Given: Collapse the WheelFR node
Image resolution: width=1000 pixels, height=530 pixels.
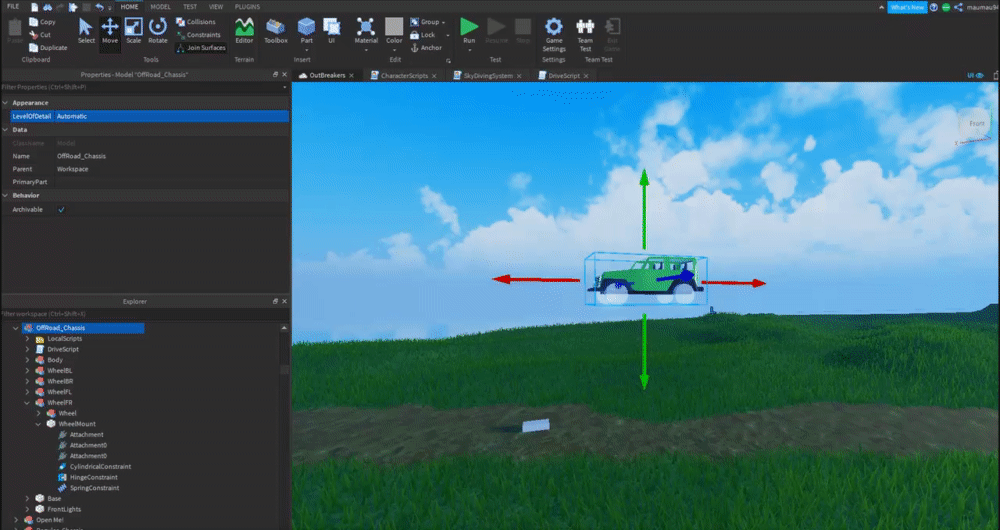Looking at the screenshot, I should [27, 402].
